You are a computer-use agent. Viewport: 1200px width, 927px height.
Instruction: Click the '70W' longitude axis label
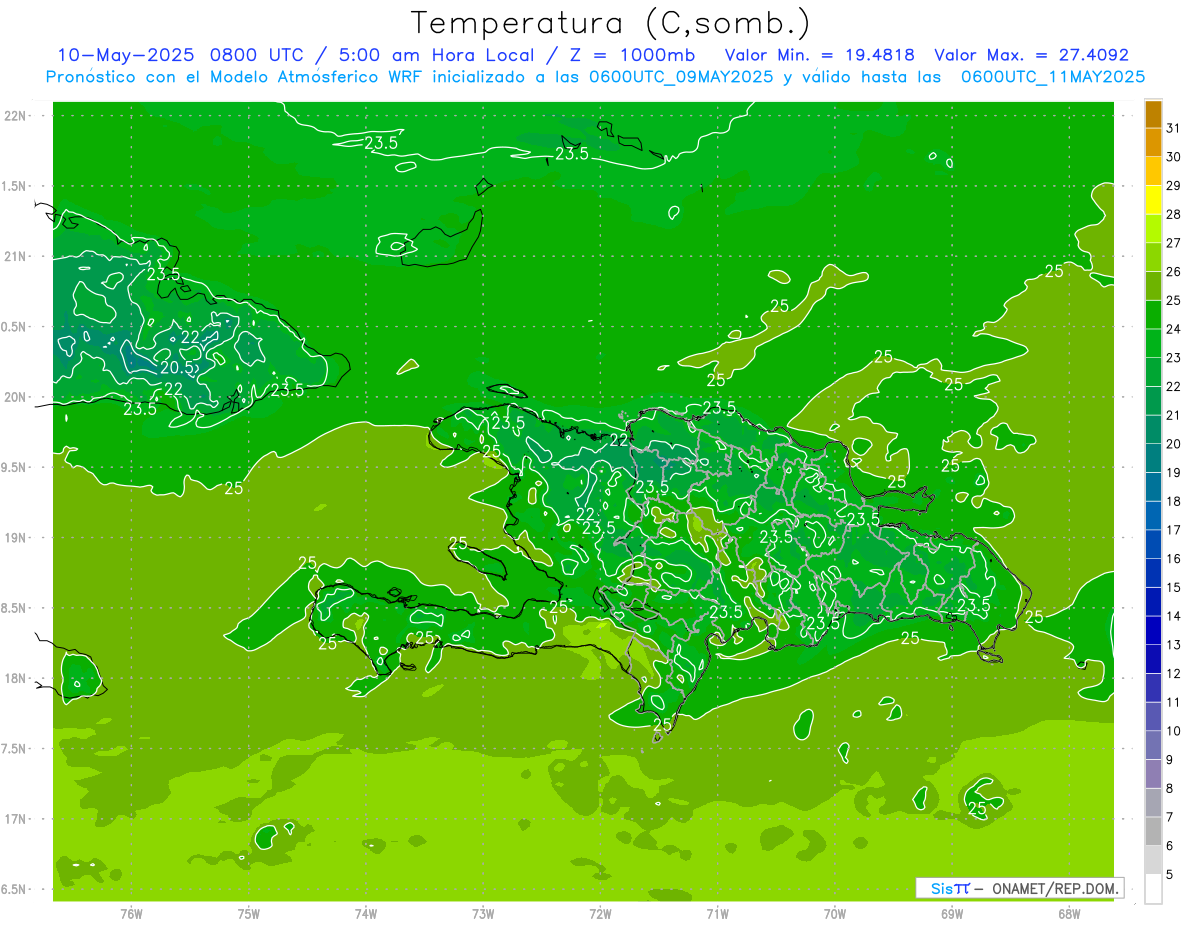(x=835, y=914)
